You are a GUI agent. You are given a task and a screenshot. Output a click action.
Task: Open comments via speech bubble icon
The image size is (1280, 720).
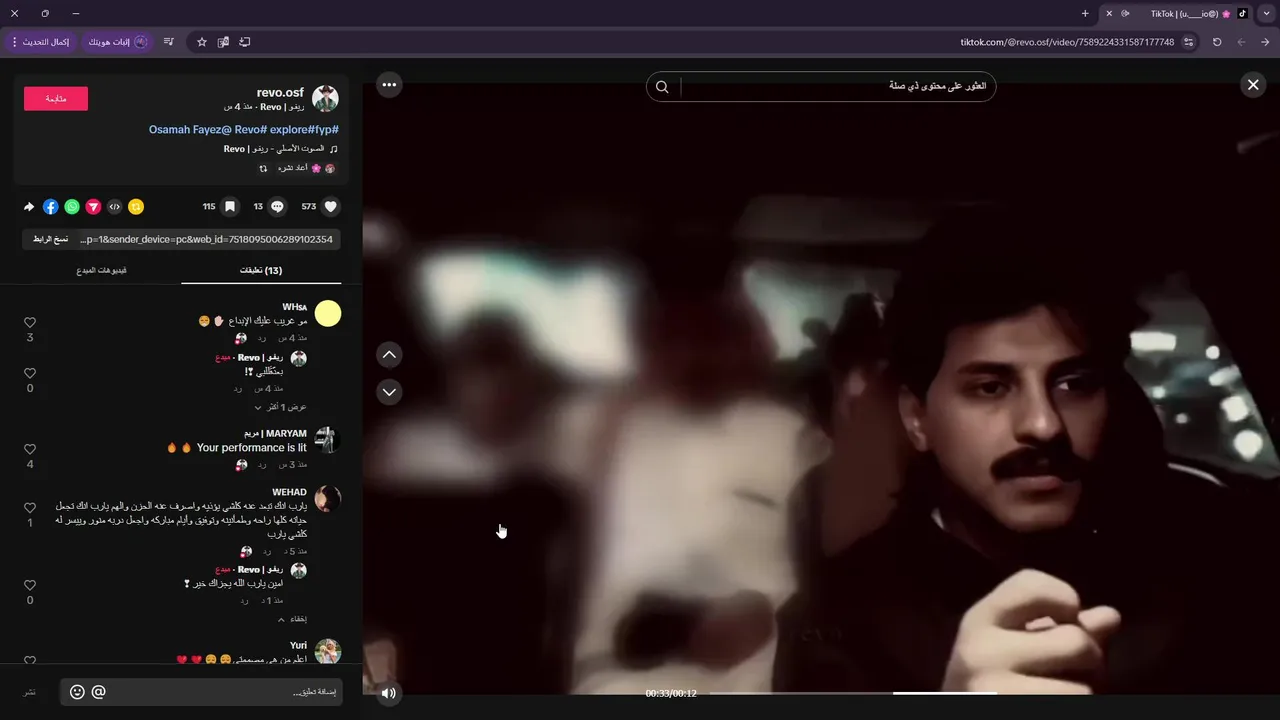pyautogui.click(x=278, y=207)
